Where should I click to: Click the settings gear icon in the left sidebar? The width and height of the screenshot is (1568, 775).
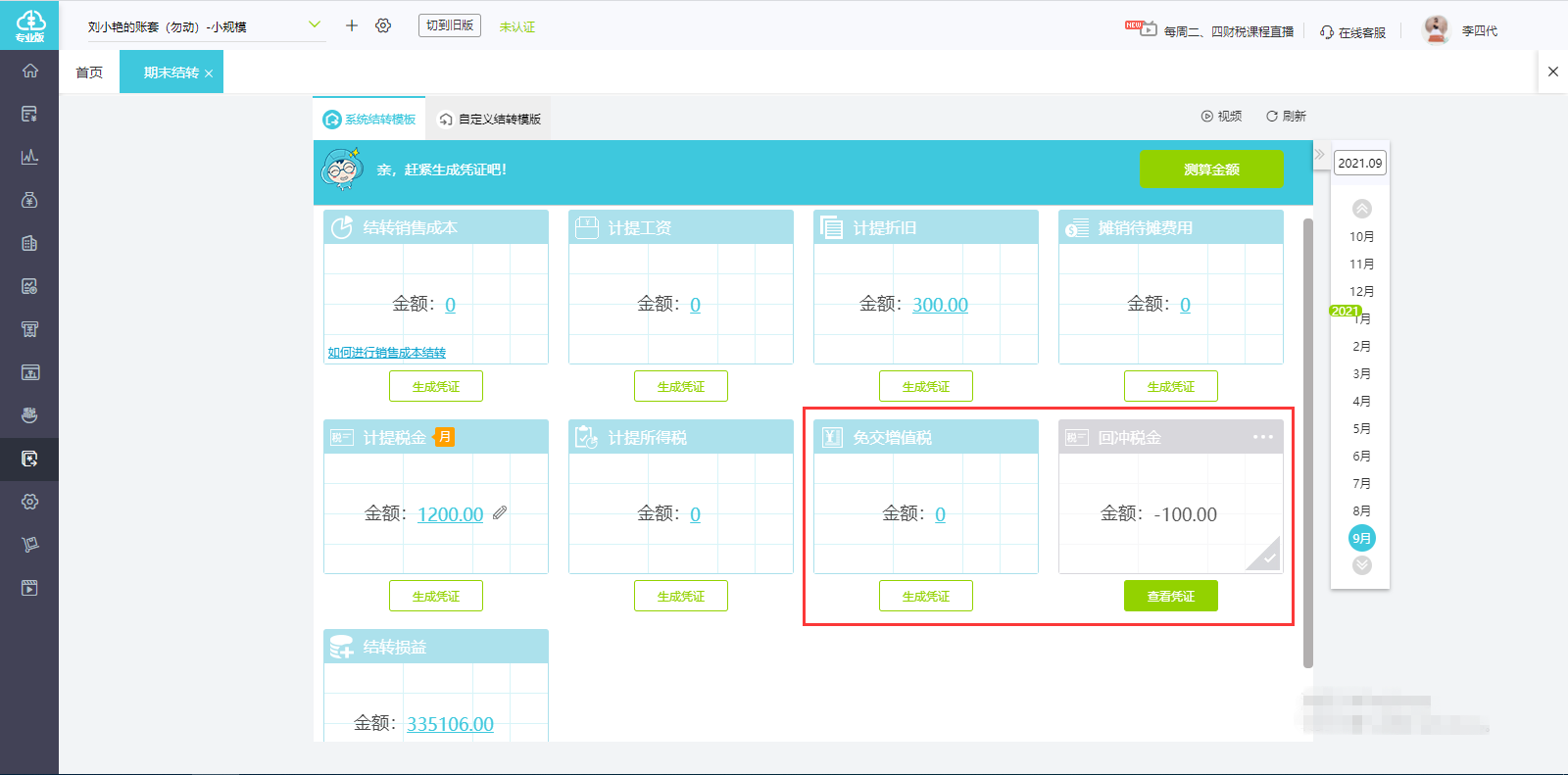30,502
